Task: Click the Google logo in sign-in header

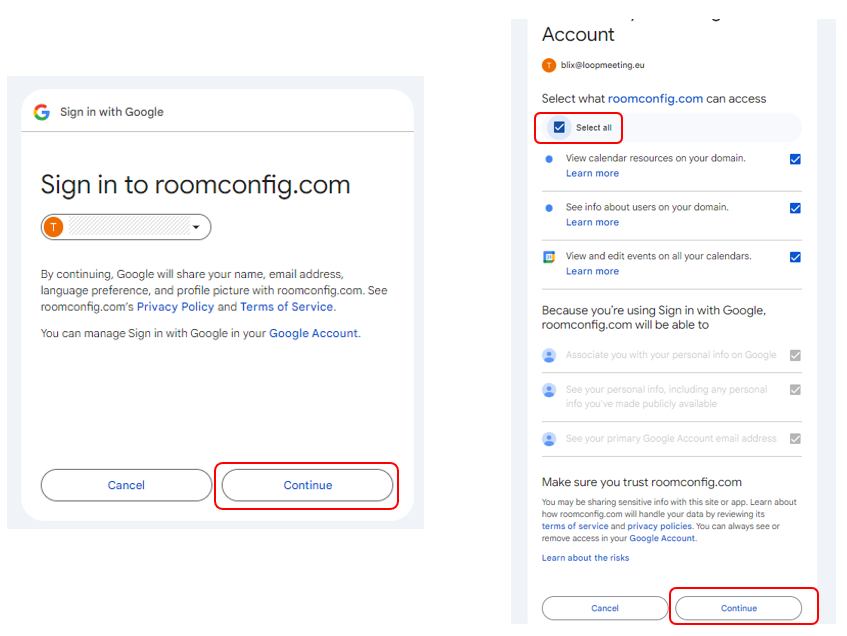Action: coord(41,112)
